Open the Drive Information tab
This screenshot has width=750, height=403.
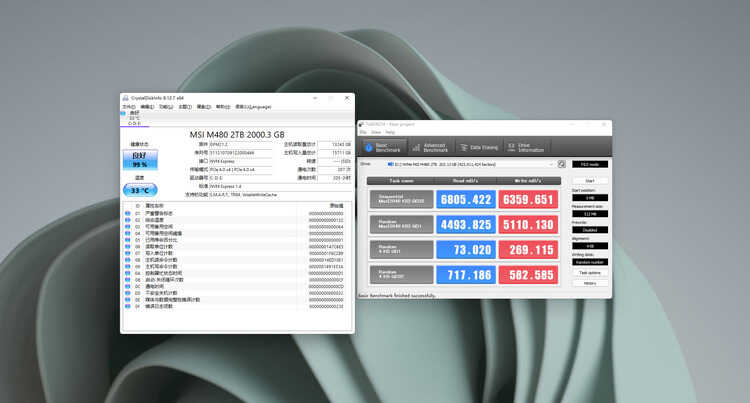(526, 147)
